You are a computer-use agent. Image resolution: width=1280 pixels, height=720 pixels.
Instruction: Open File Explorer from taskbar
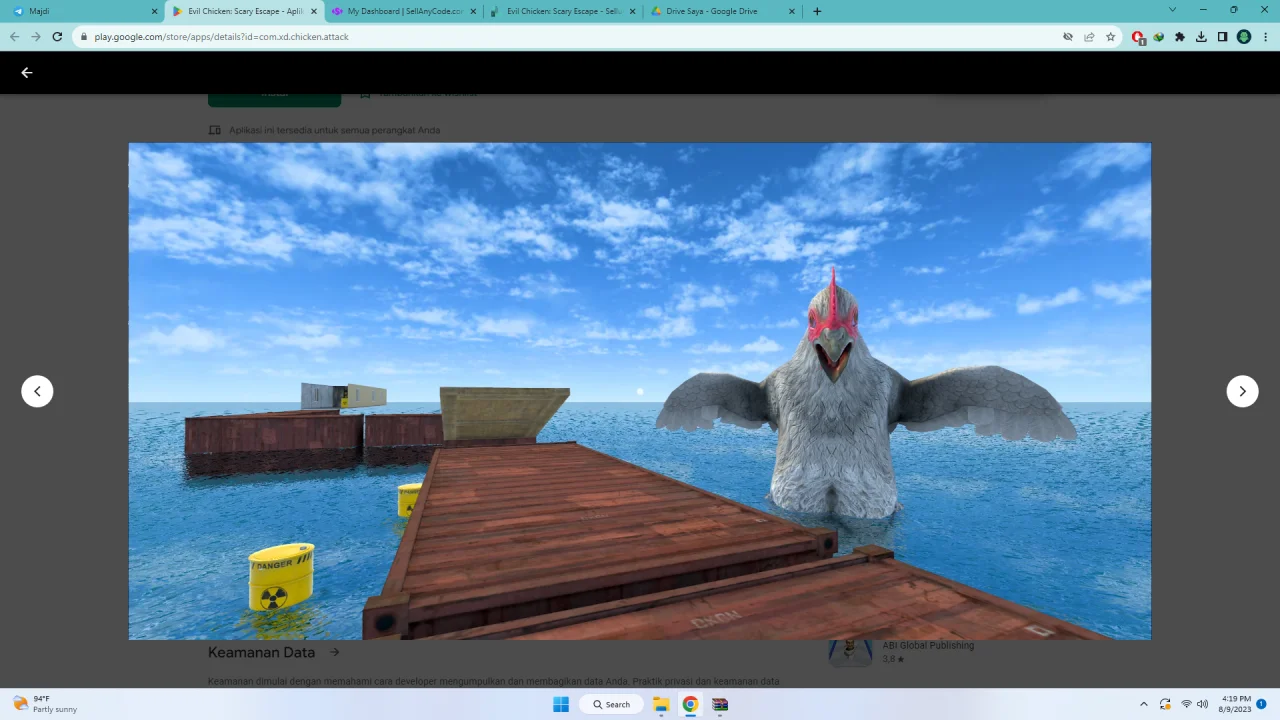661,704
